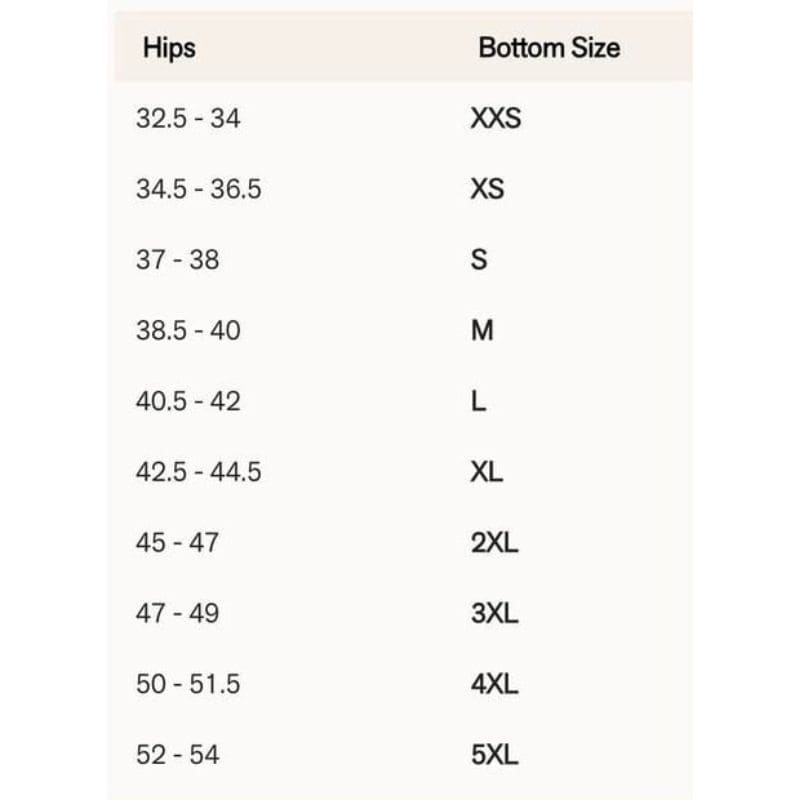This screenshot has width=800, height=800.
Task: Click the 2XL size cell
Action: [495, 543]
